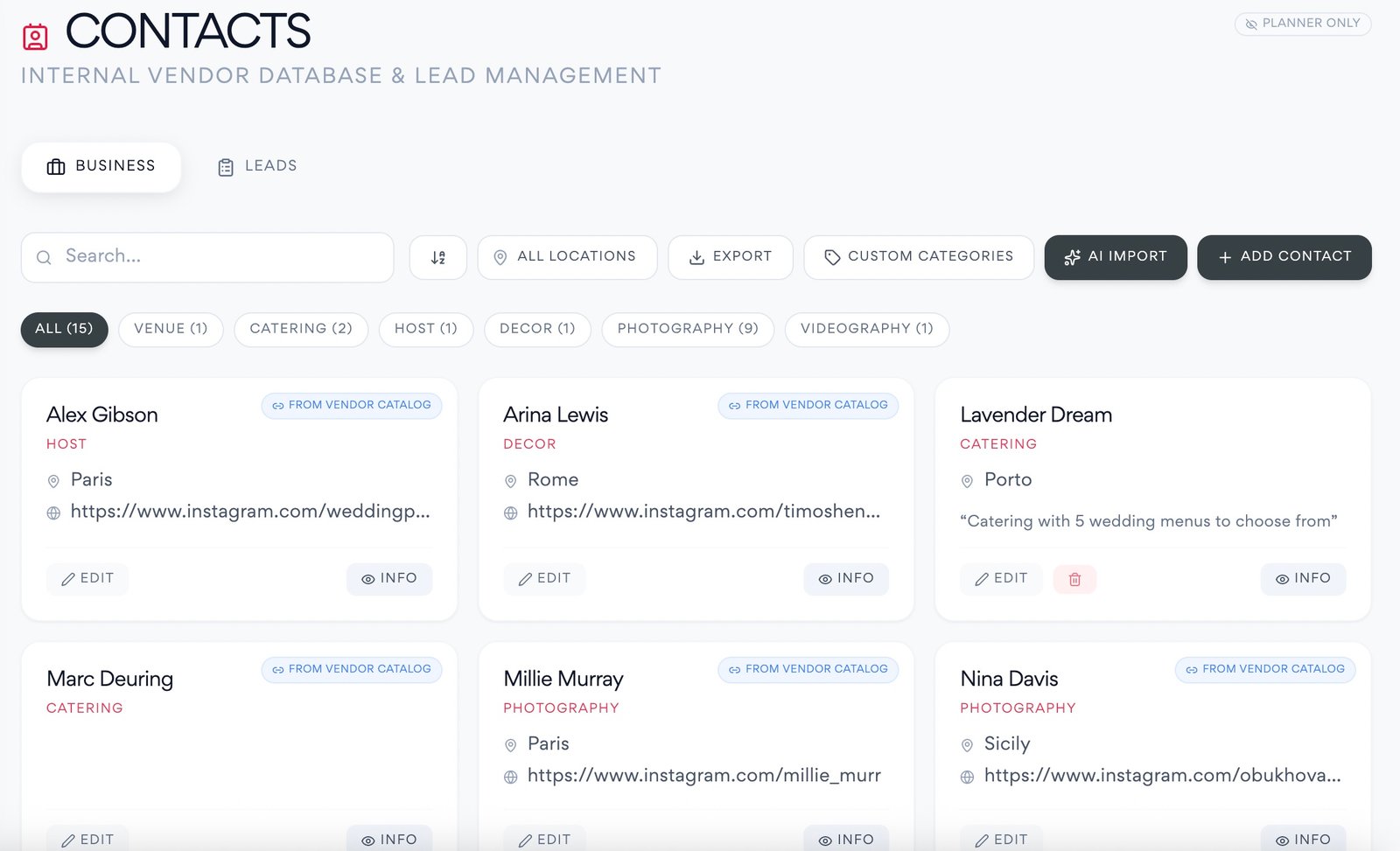
Task: Click the Marc Deuring card name
Action: click(110, 680)
